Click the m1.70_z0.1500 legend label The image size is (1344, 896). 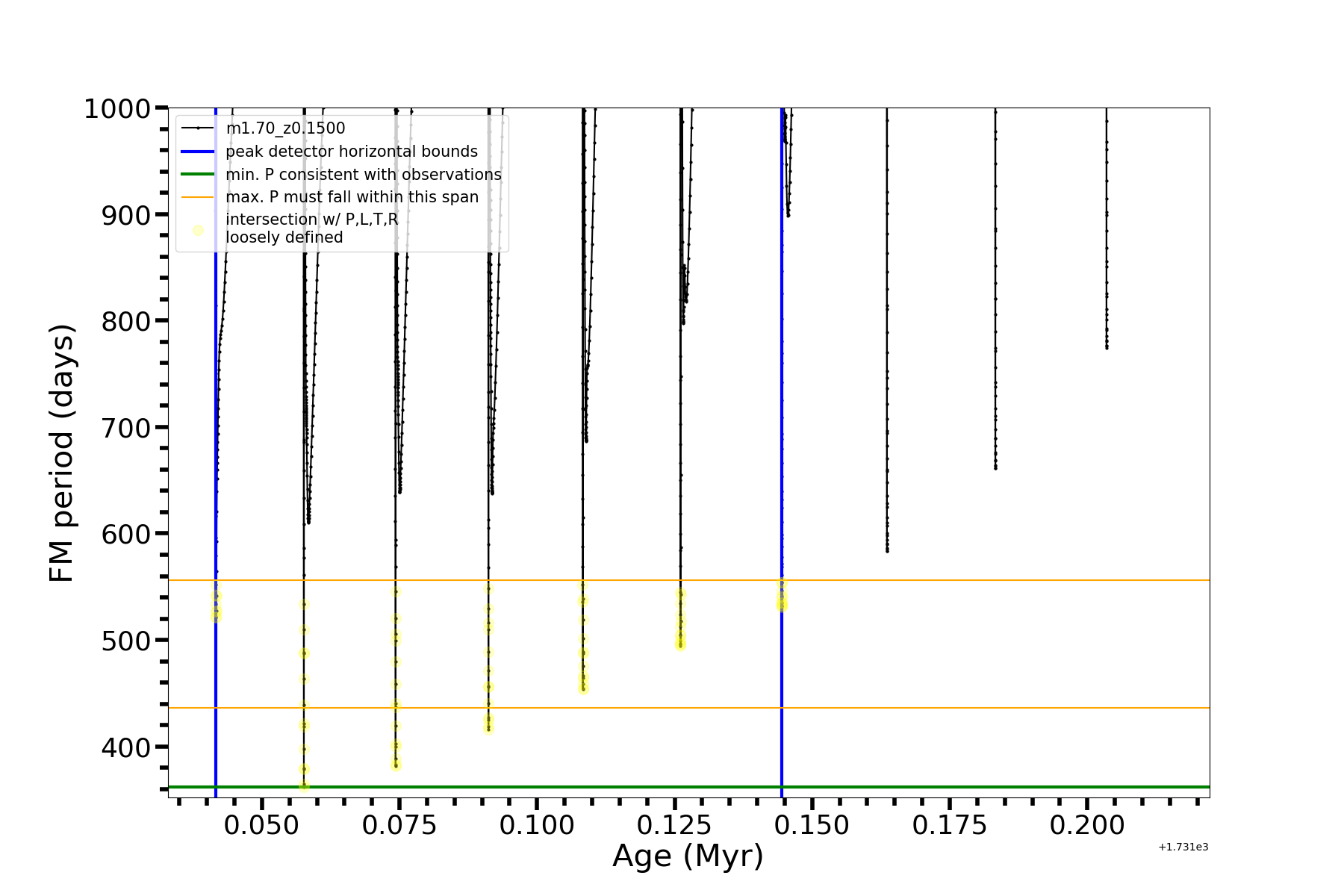coord(285,128)
